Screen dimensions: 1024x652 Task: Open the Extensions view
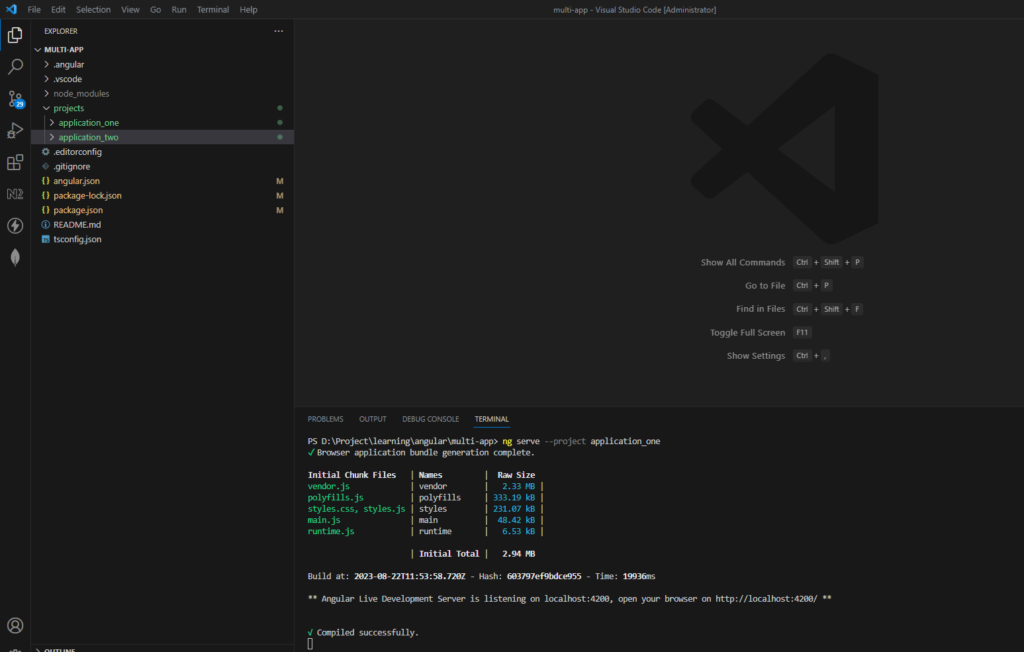(14, 162)
